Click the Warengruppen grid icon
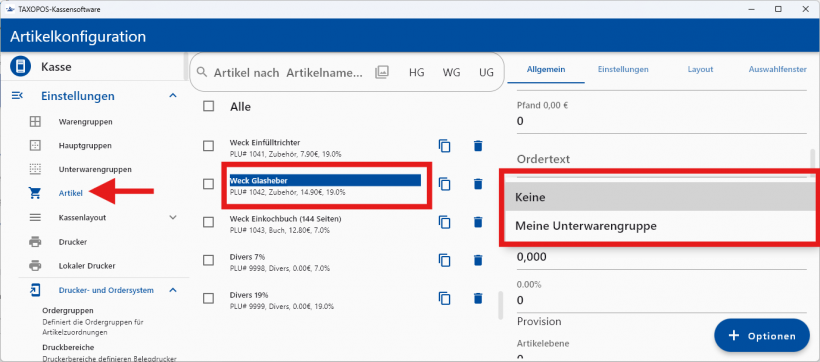 pyautogui.click(x=35, y=122)
